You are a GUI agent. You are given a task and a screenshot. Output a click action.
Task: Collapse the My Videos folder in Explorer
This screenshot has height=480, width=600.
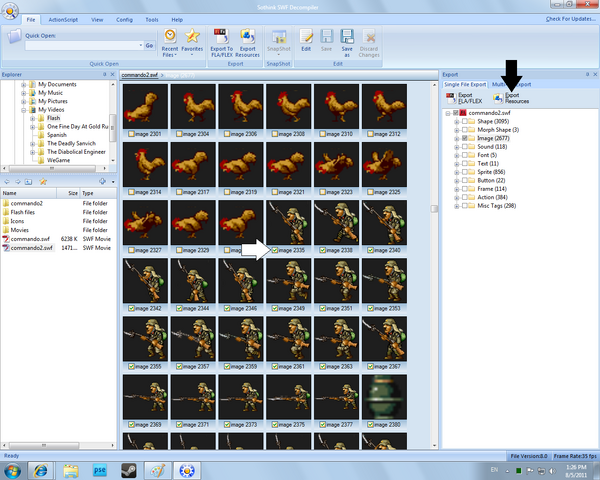[24, 110]
